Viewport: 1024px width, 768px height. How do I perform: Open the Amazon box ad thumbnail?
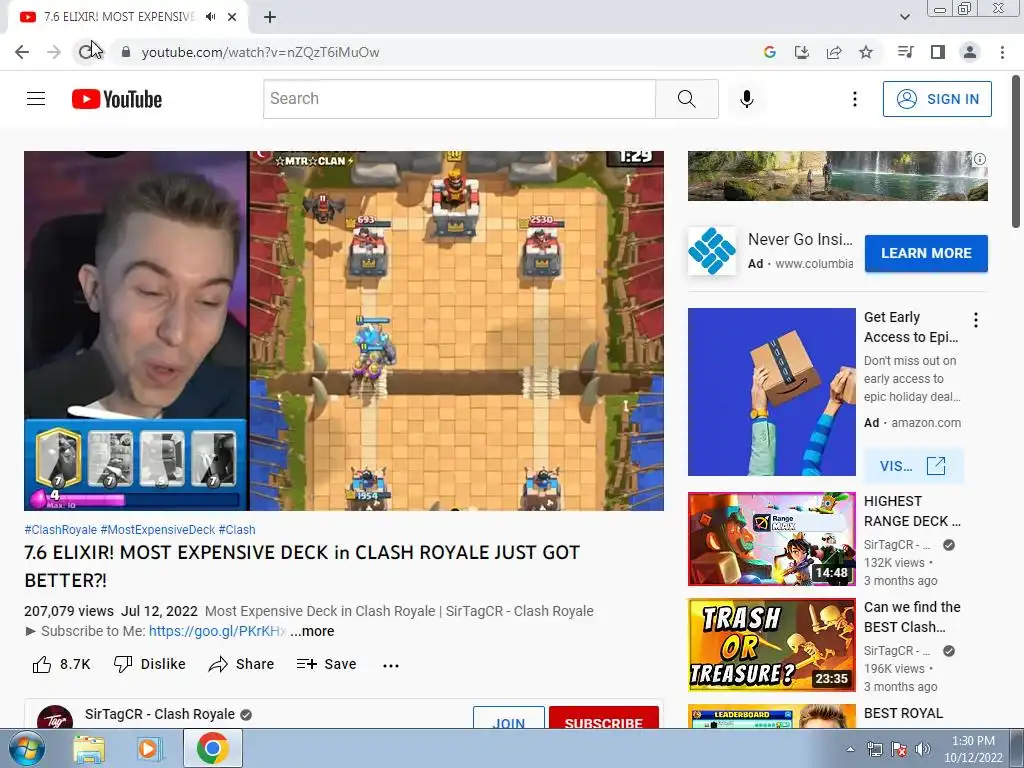click(771, 392)
